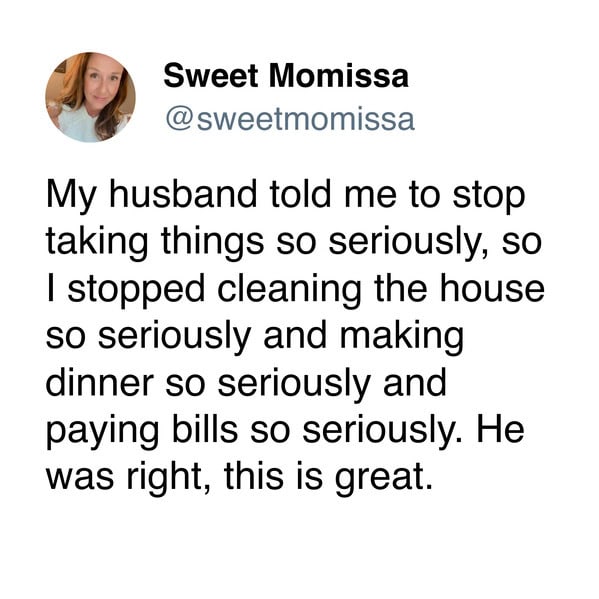Click the word 'husband' in the tweet

(x=183, y=194)
